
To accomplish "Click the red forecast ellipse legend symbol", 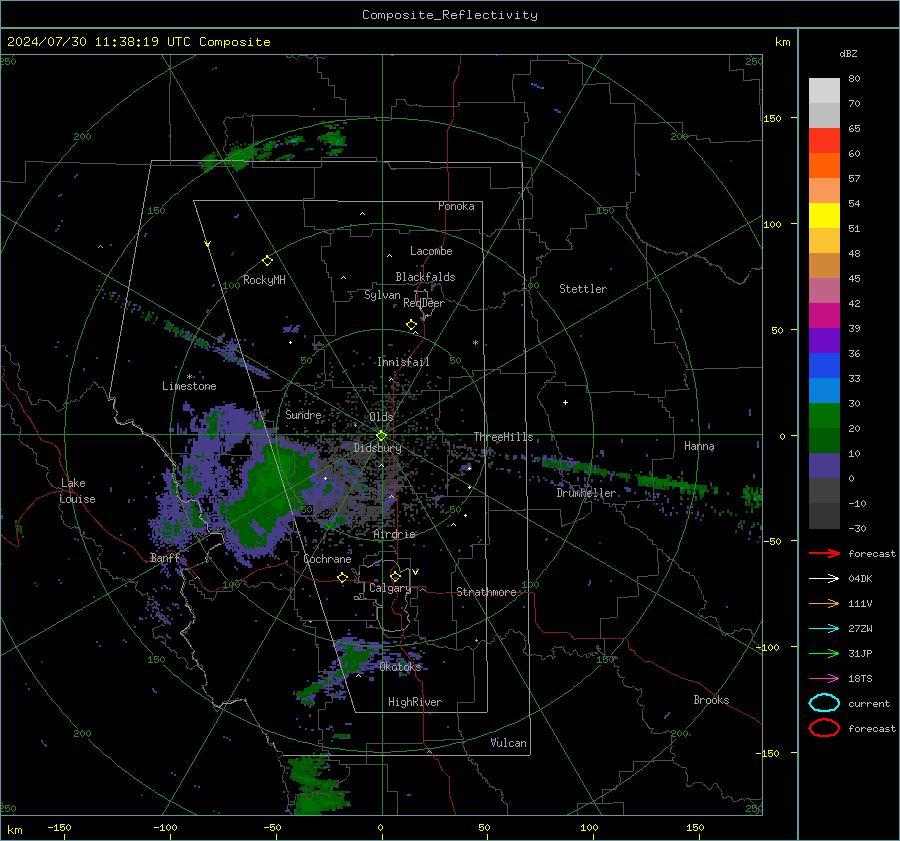I will [824, 728].
